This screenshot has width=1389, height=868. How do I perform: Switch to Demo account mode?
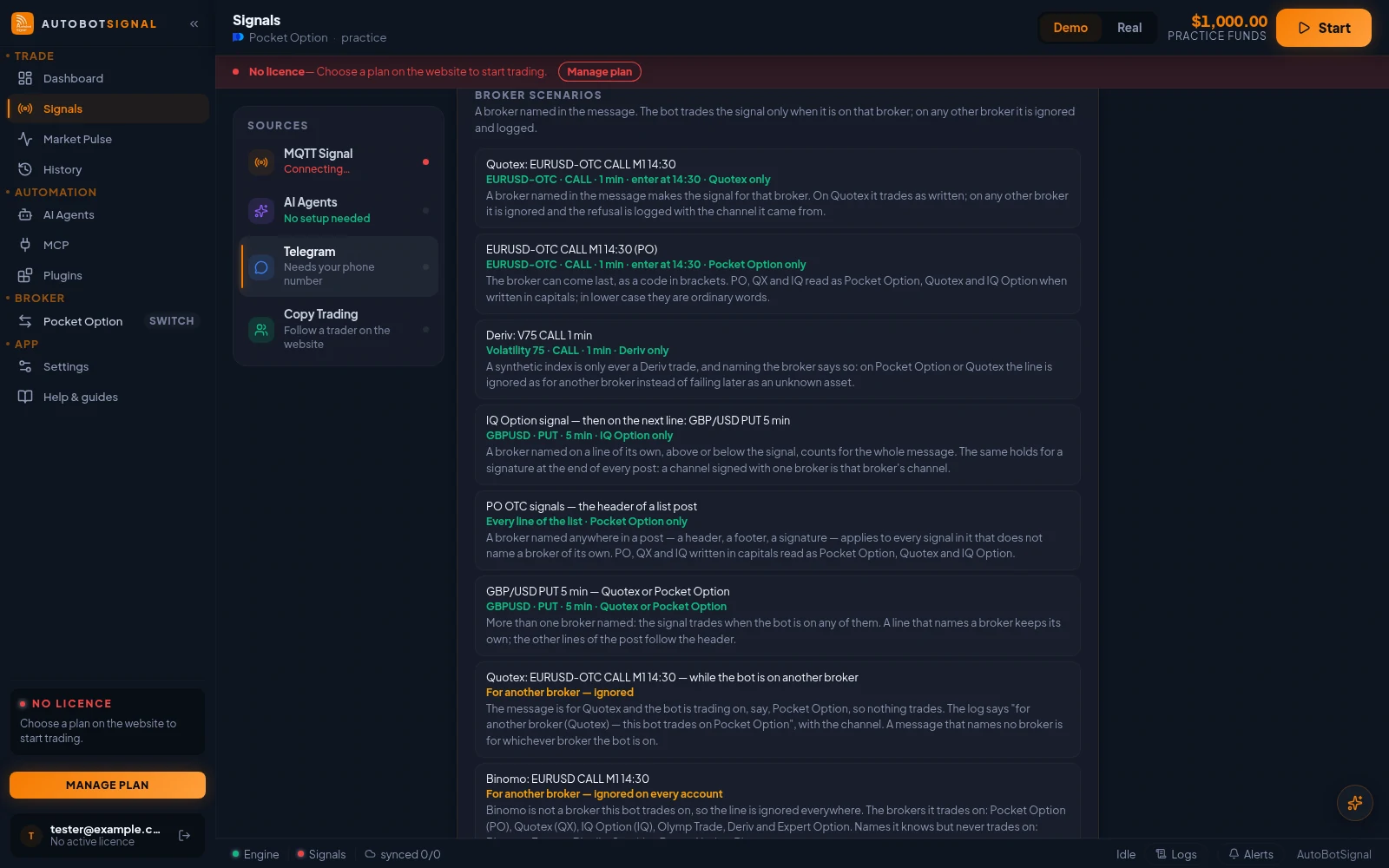[1070, 28]
